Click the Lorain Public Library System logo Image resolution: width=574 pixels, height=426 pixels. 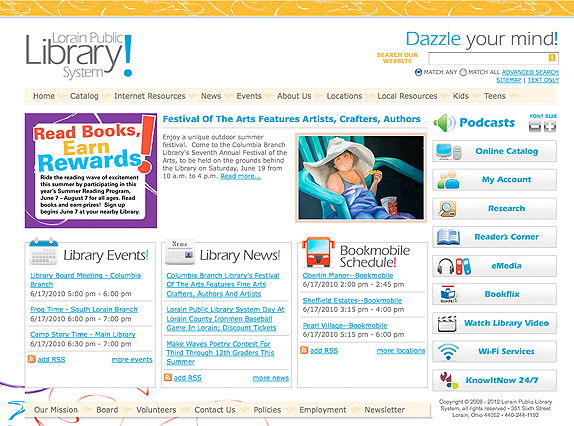tap(79, 56)
